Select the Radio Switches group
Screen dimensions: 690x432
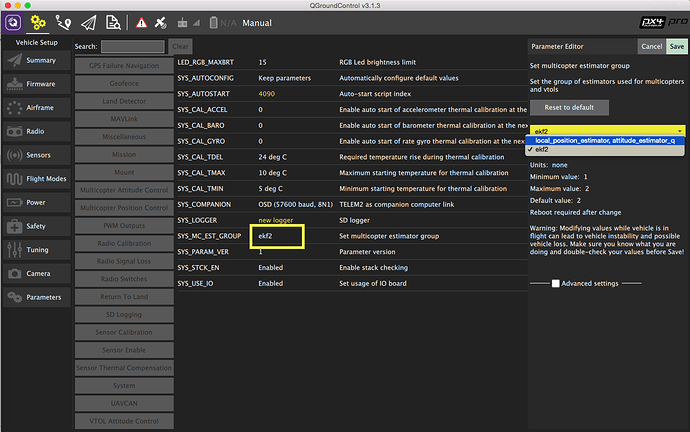tap(124, 279)
